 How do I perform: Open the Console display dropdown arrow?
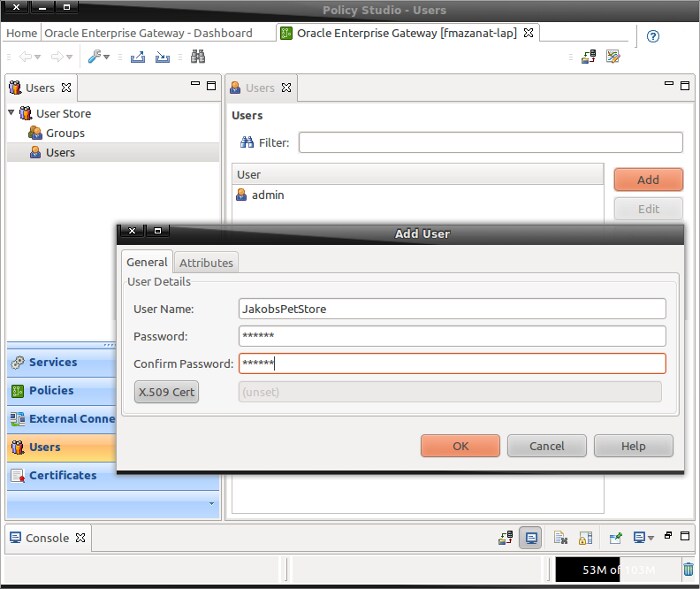click(651, 538)
